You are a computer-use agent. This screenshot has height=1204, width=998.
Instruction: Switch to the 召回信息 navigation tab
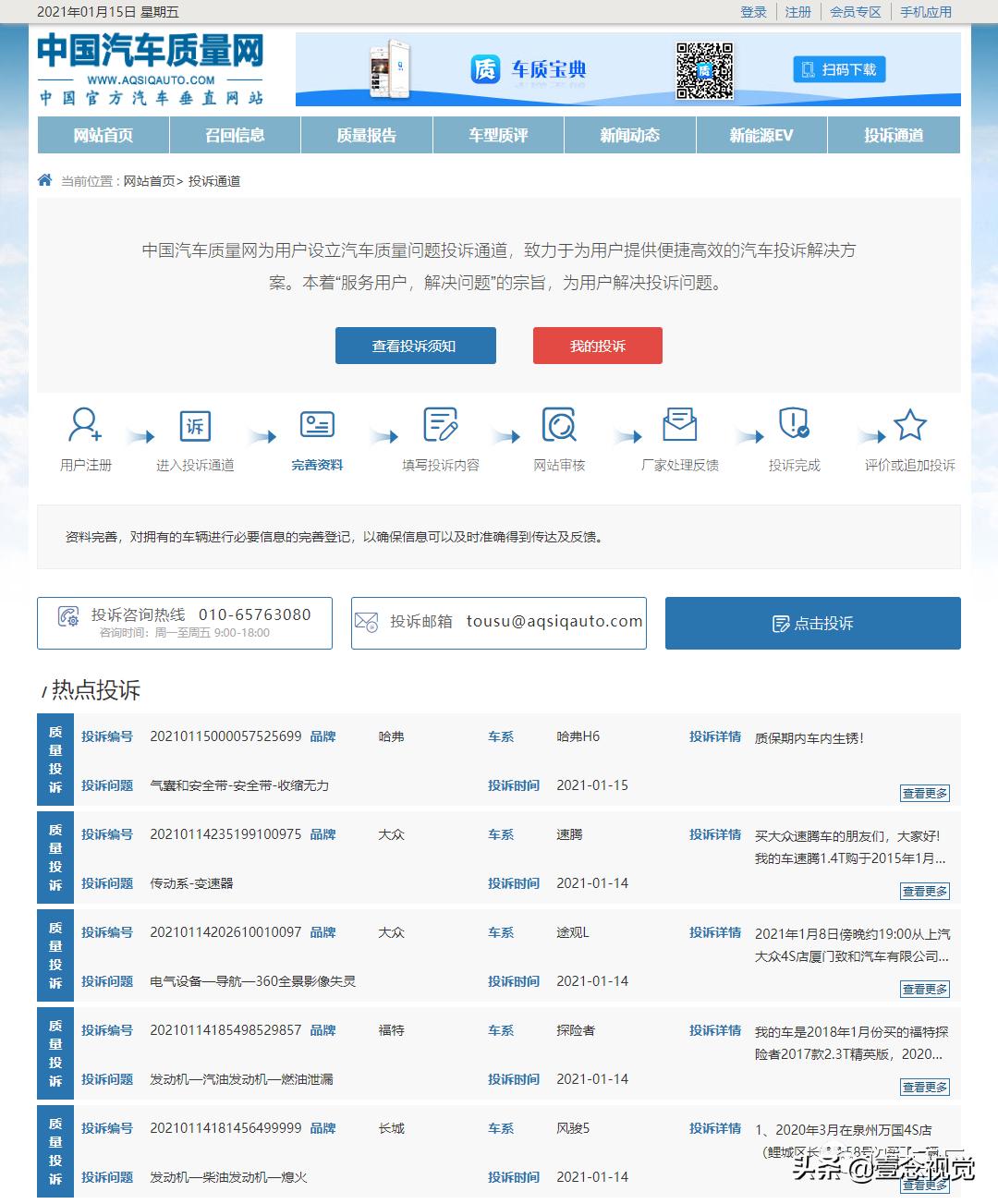pyautogui.click(x=234, y=135)
